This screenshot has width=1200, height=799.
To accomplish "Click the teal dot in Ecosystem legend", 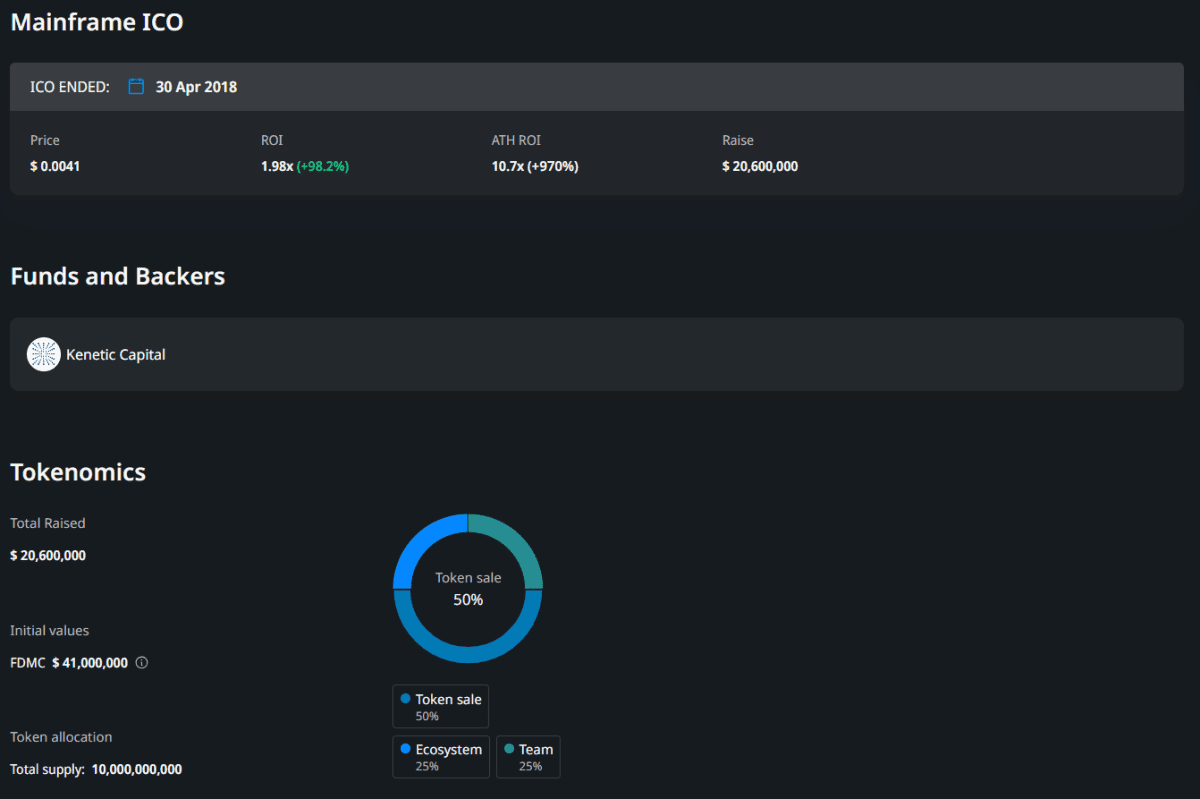I will click(x=403, y=749).
